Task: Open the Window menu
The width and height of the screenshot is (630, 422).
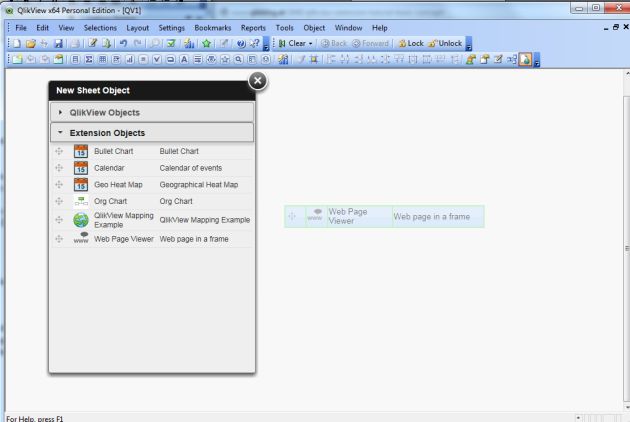Action: click(348, 28)
